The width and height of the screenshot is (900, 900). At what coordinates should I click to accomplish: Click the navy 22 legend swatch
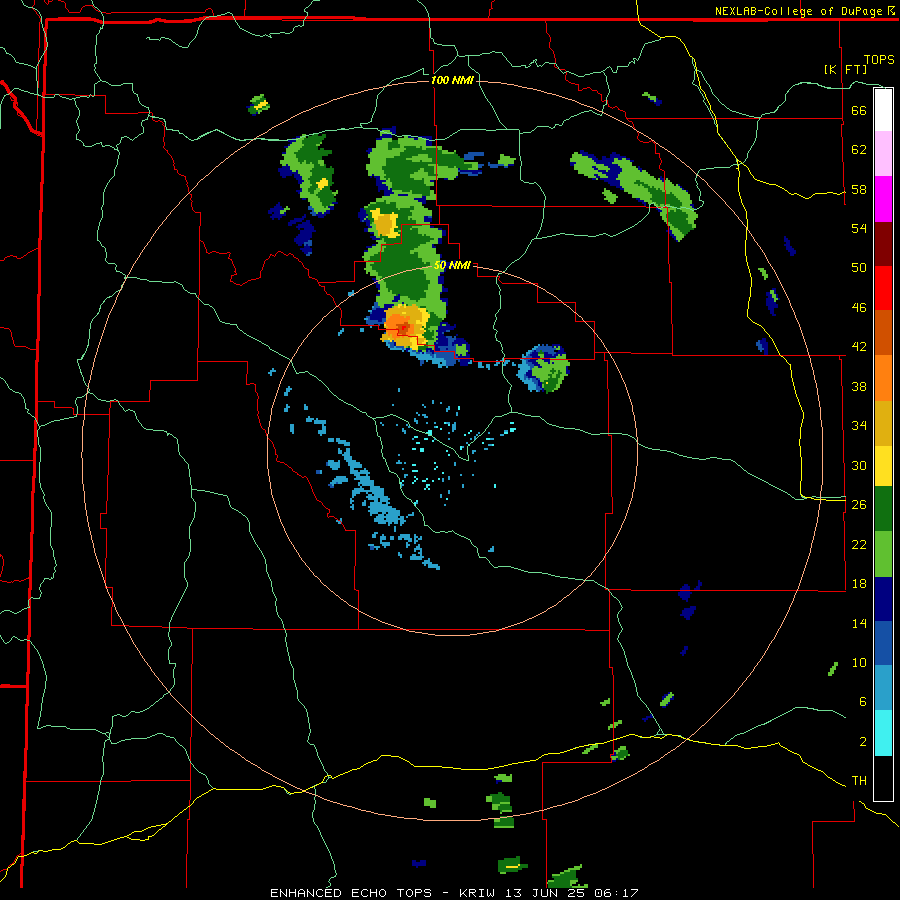[883, 599]
